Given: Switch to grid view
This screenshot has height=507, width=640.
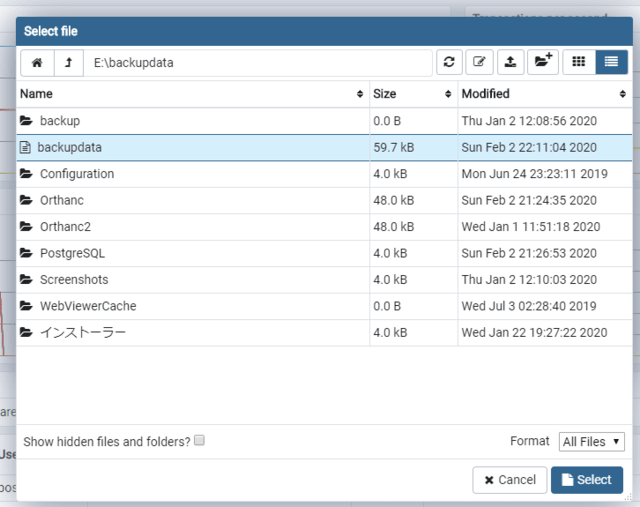Looking at the screenshot, I should coord(578,62).
